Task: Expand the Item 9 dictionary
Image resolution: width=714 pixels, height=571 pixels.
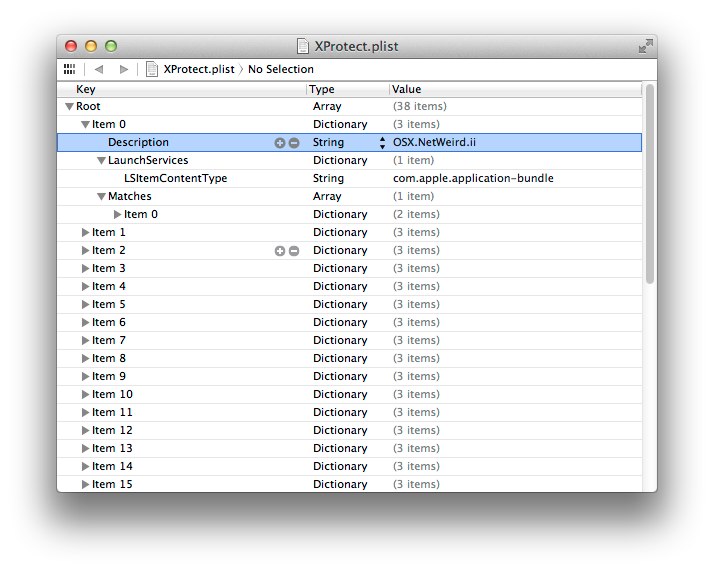Action: 85,377
